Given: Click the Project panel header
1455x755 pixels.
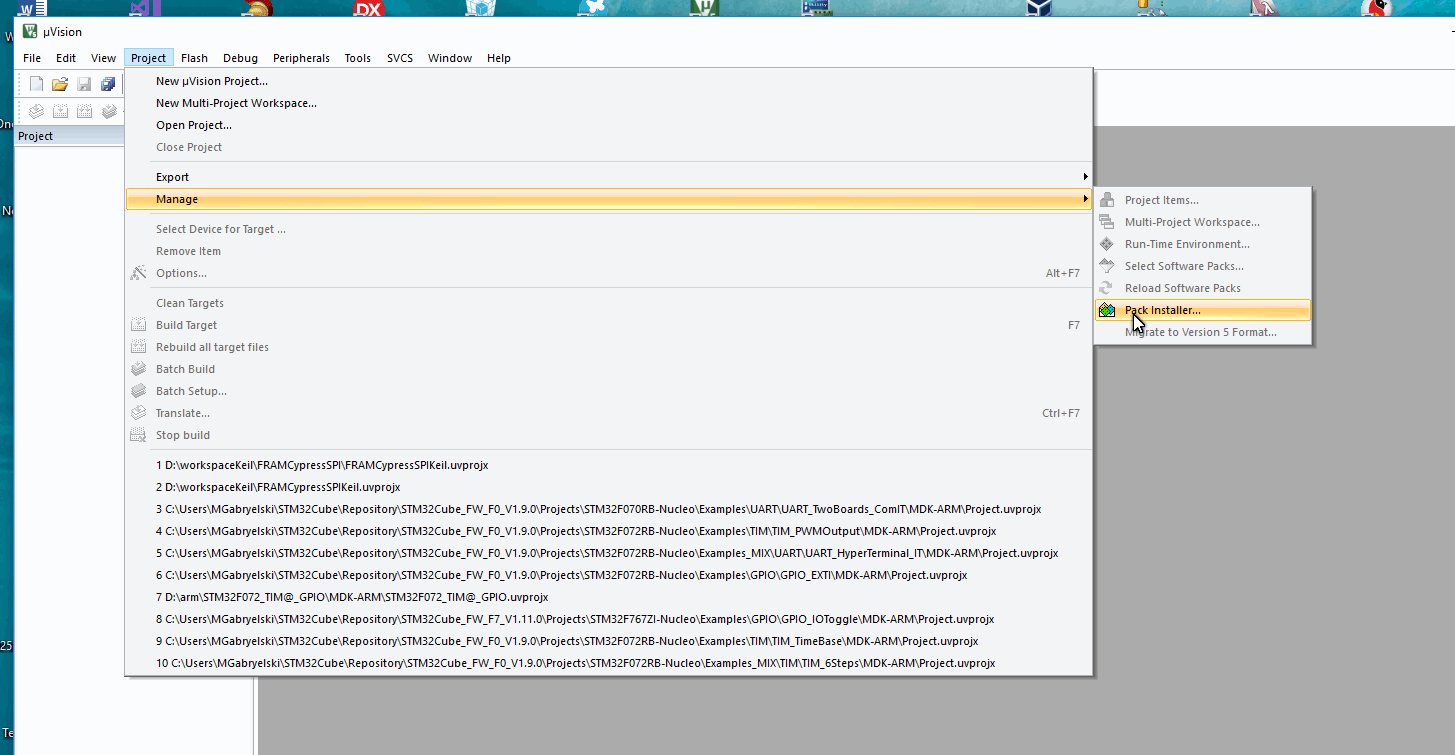Looking at the screenshot, I should [70, 136].
